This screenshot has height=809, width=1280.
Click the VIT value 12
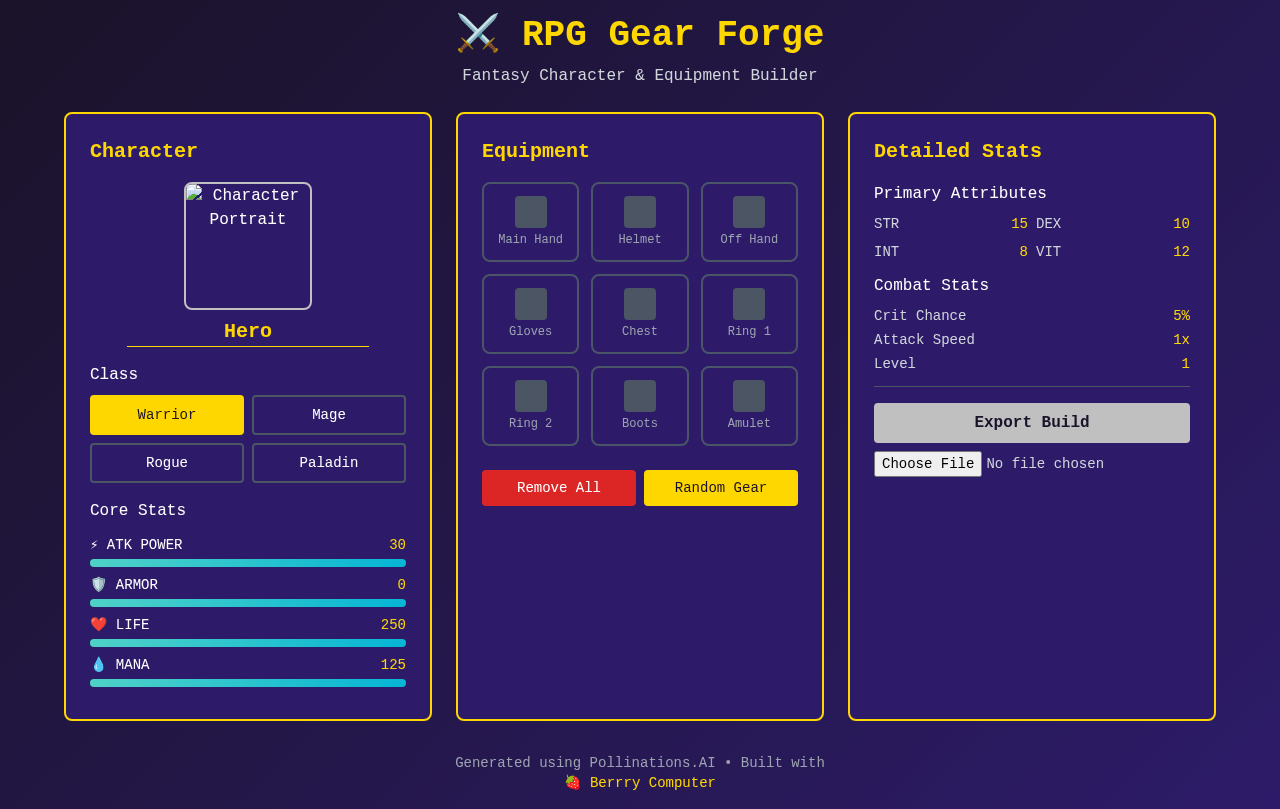1181,252
